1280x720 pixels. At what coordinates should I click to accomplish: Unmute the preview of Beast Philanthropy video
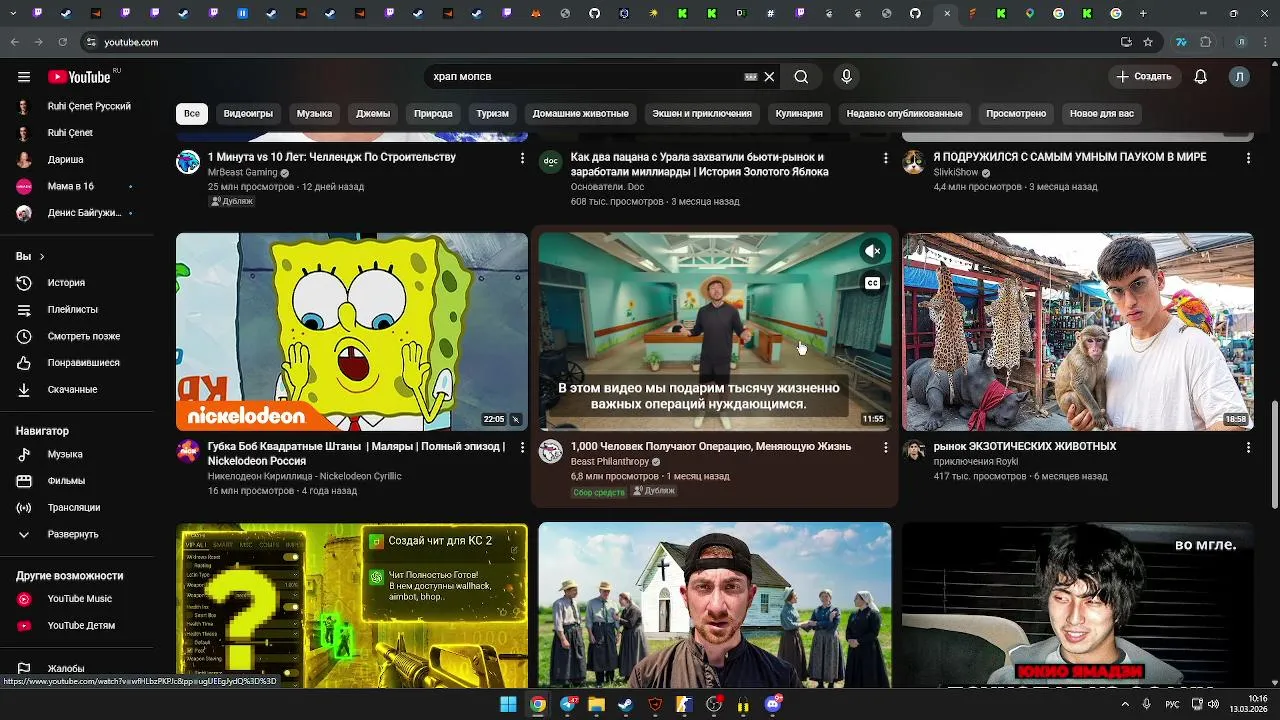click(x=873, y=251)
